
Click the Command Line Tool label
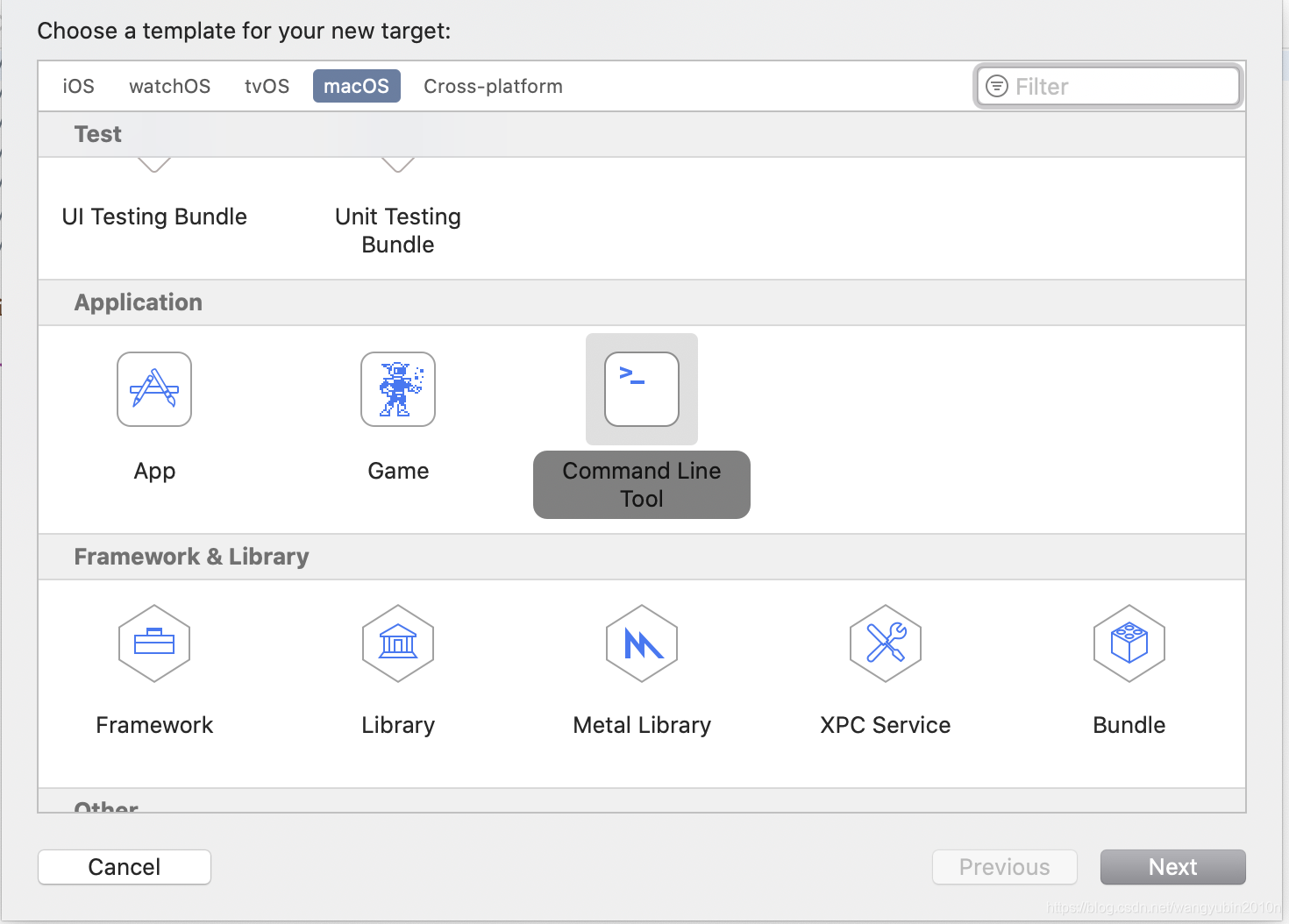coord(642,485)
